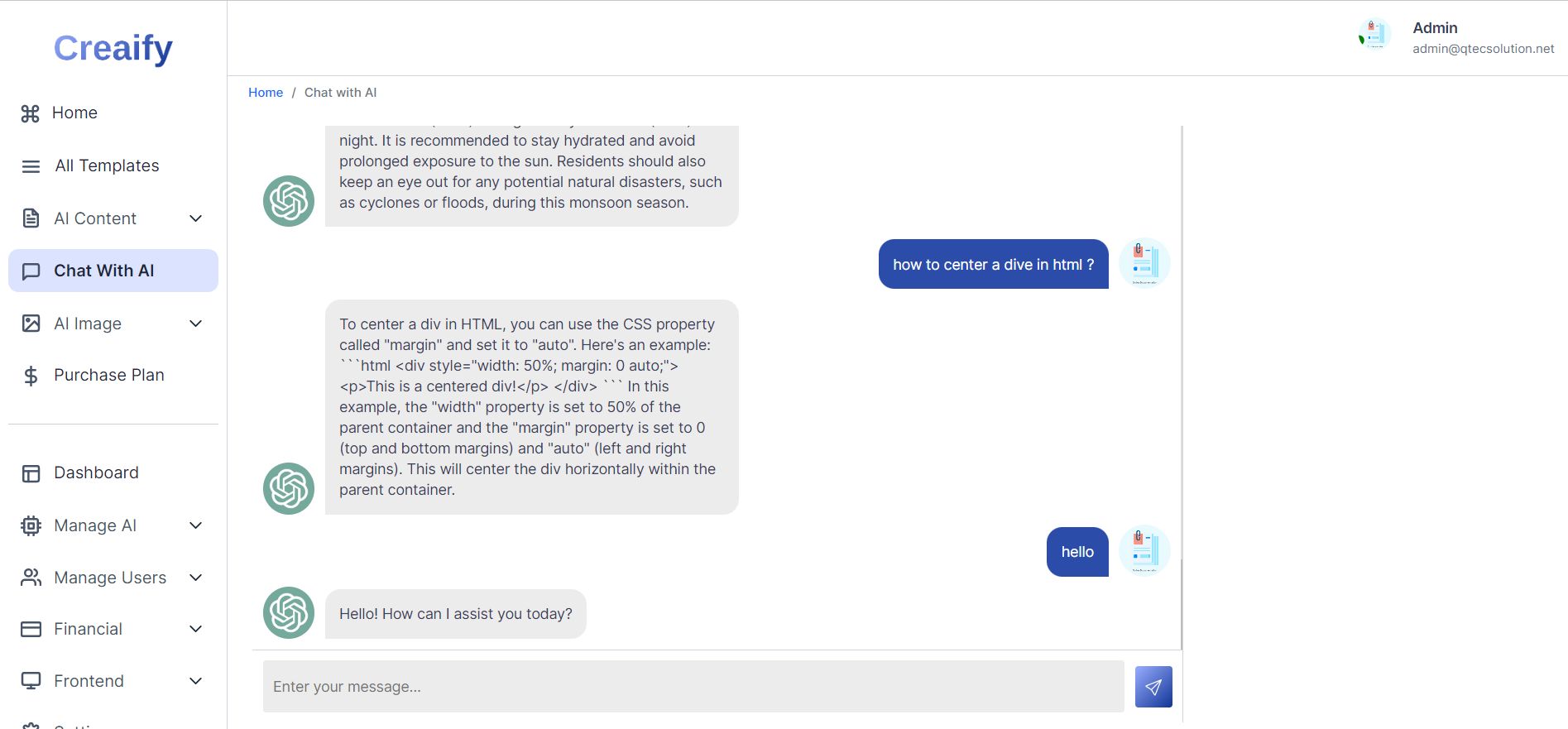Open the Purchase Plan menu item
Viewport: 1568px width, 729px height.
(x=109, y=376)
